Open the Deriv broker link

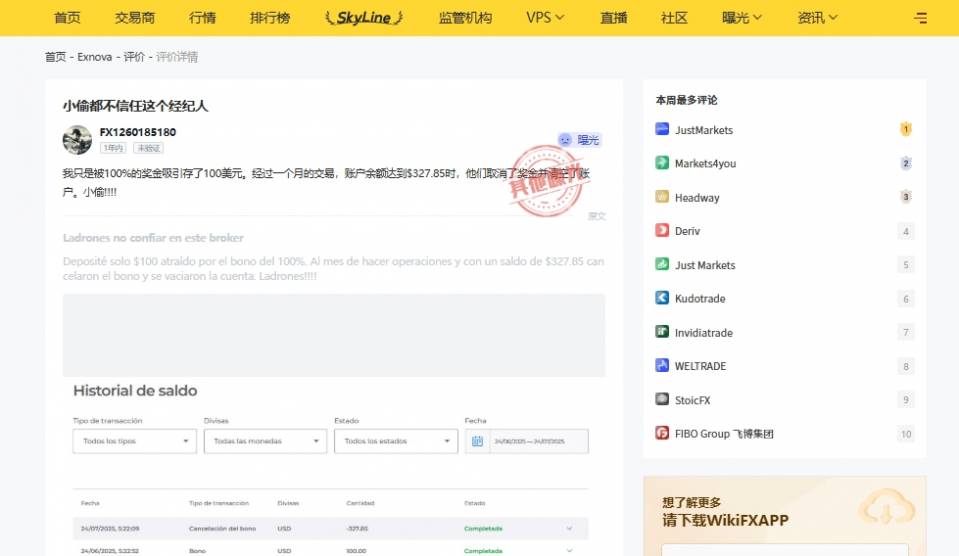pyautogui.click(x=687, y=231)
